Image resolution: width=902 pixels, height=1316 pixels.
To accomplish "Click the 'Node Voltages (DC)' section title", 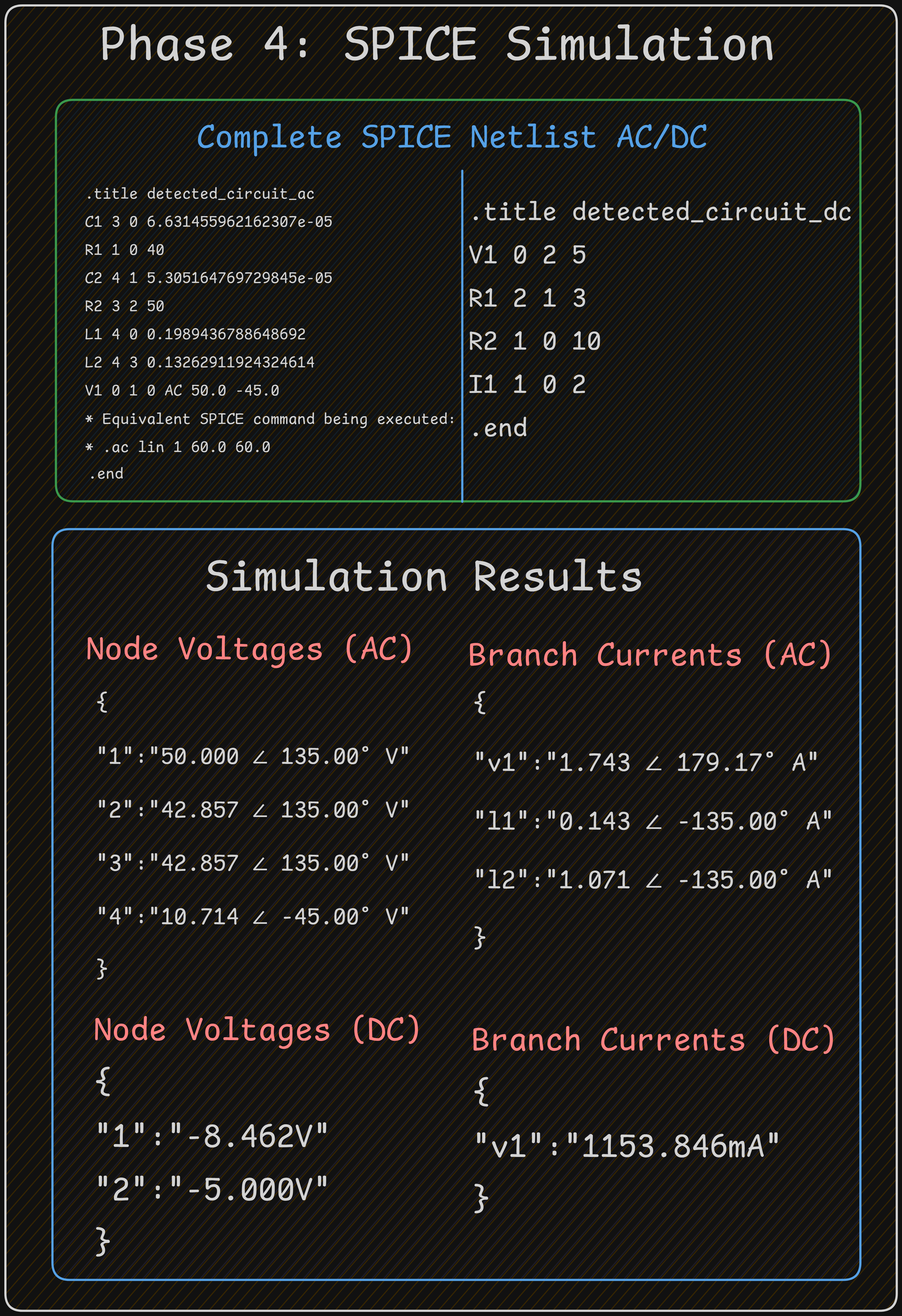I will coord(257,1030).
